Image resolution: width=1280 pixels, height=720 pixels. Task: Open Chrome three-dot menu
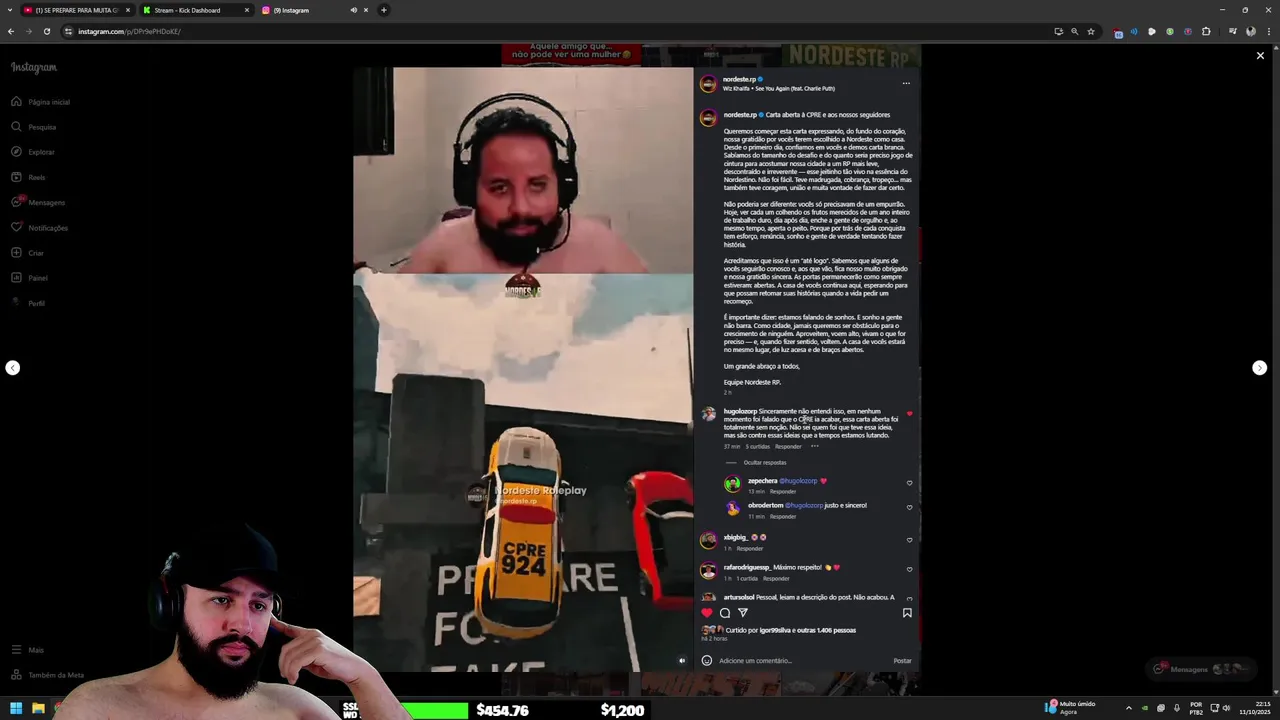(1268, 31)
